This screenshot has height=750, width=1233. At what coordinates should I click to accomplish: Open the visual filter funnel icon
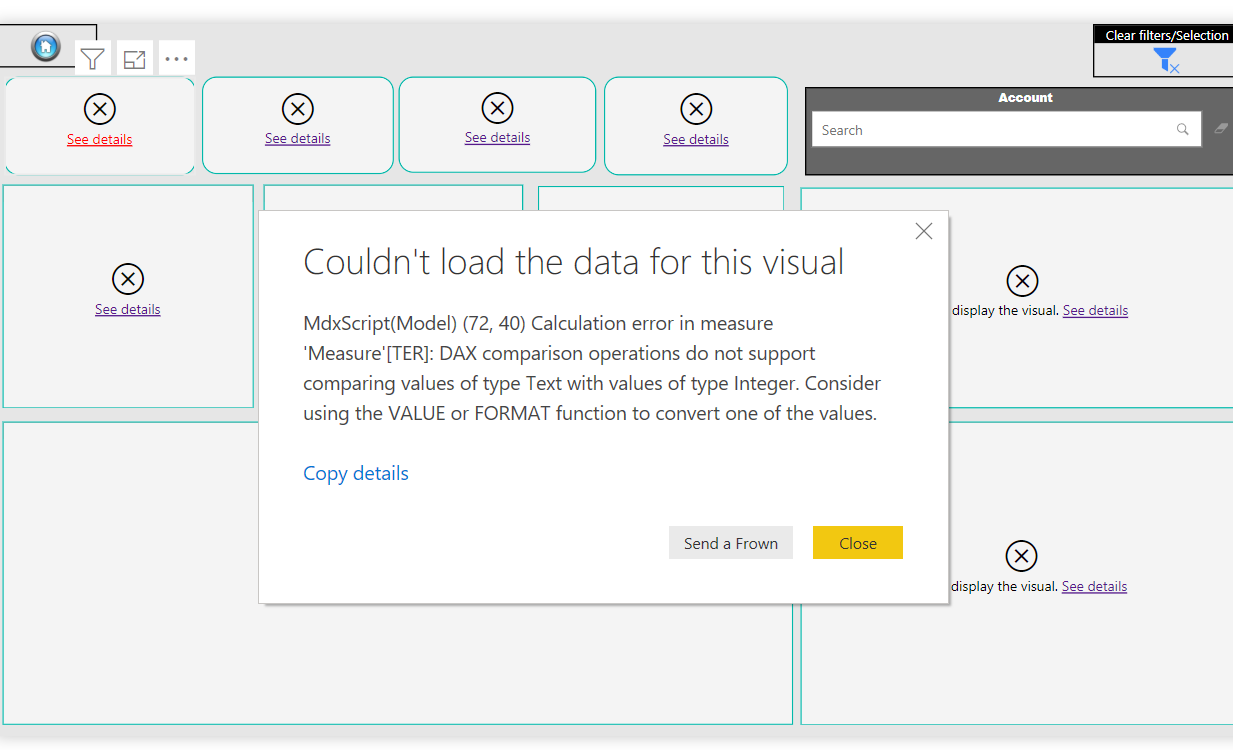(93, 59)
